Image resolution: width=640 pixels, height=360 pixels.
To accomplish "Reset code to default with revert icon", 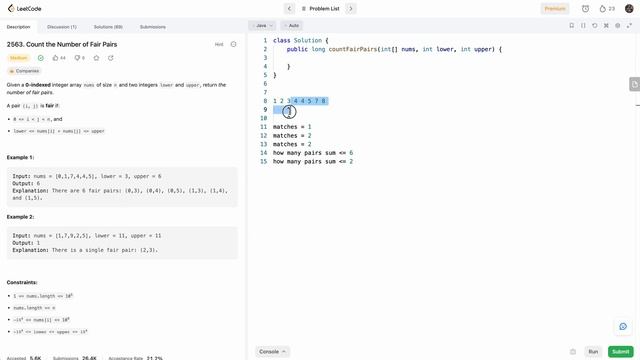I will pyautogui.click(x=595, y=26).
